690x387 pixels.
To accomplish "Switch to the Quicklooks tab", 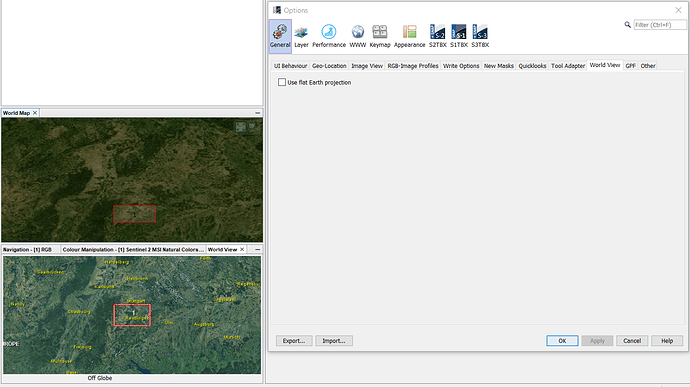I will [532, 66].
